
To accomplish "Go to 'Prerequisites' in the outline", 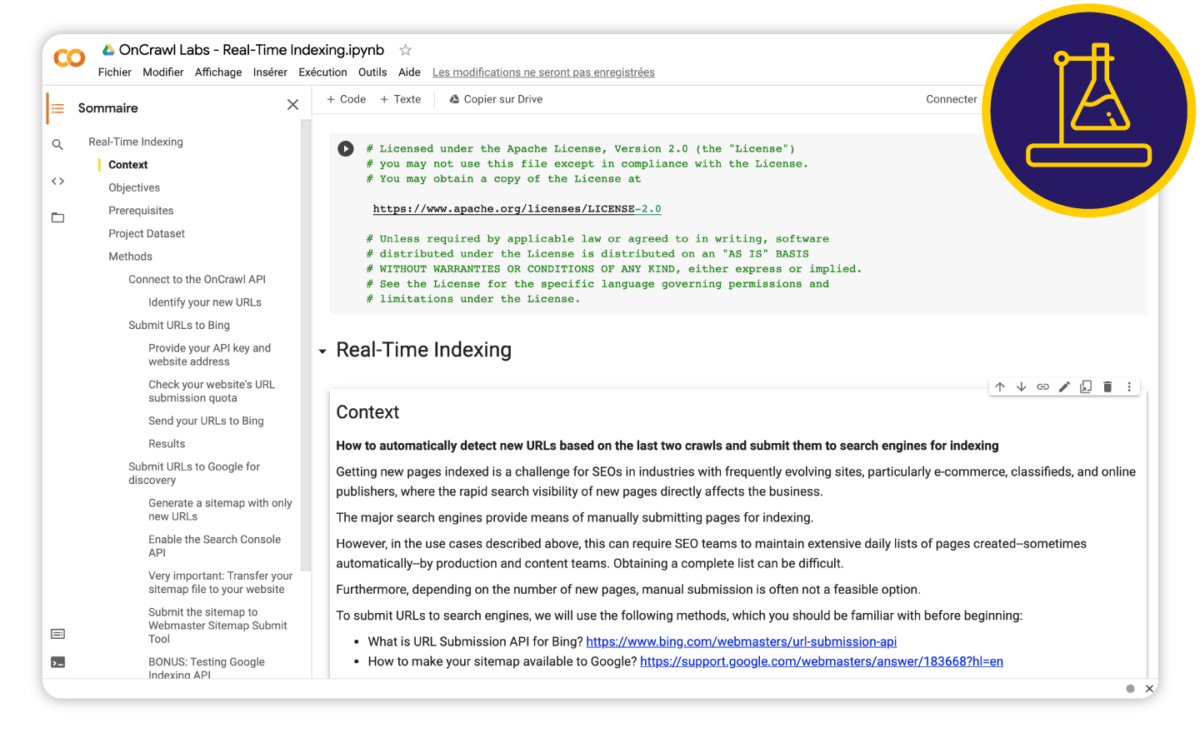I will 141,211.
